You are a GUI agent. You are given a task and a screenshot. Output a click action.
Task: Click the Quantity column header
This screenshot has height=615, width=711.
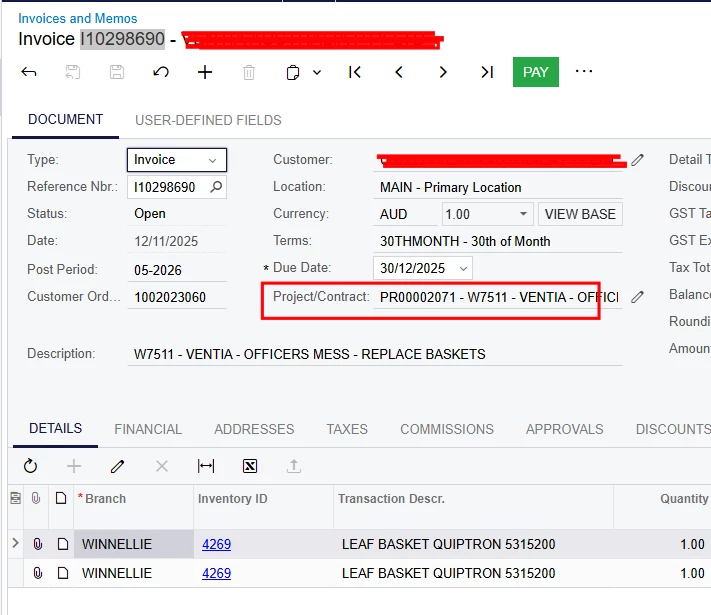point(662,507)
